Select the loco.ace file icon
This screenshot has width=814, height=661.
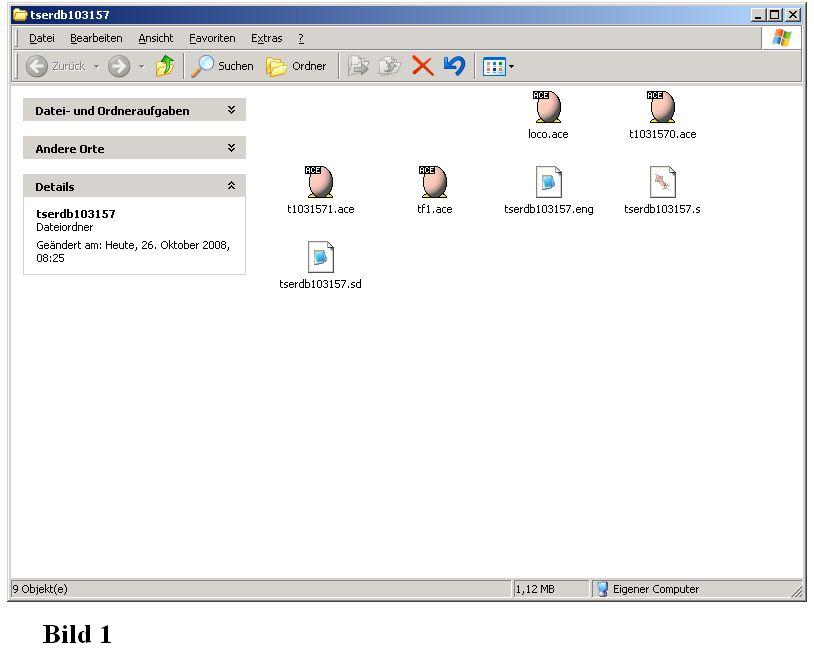[547, 107]
